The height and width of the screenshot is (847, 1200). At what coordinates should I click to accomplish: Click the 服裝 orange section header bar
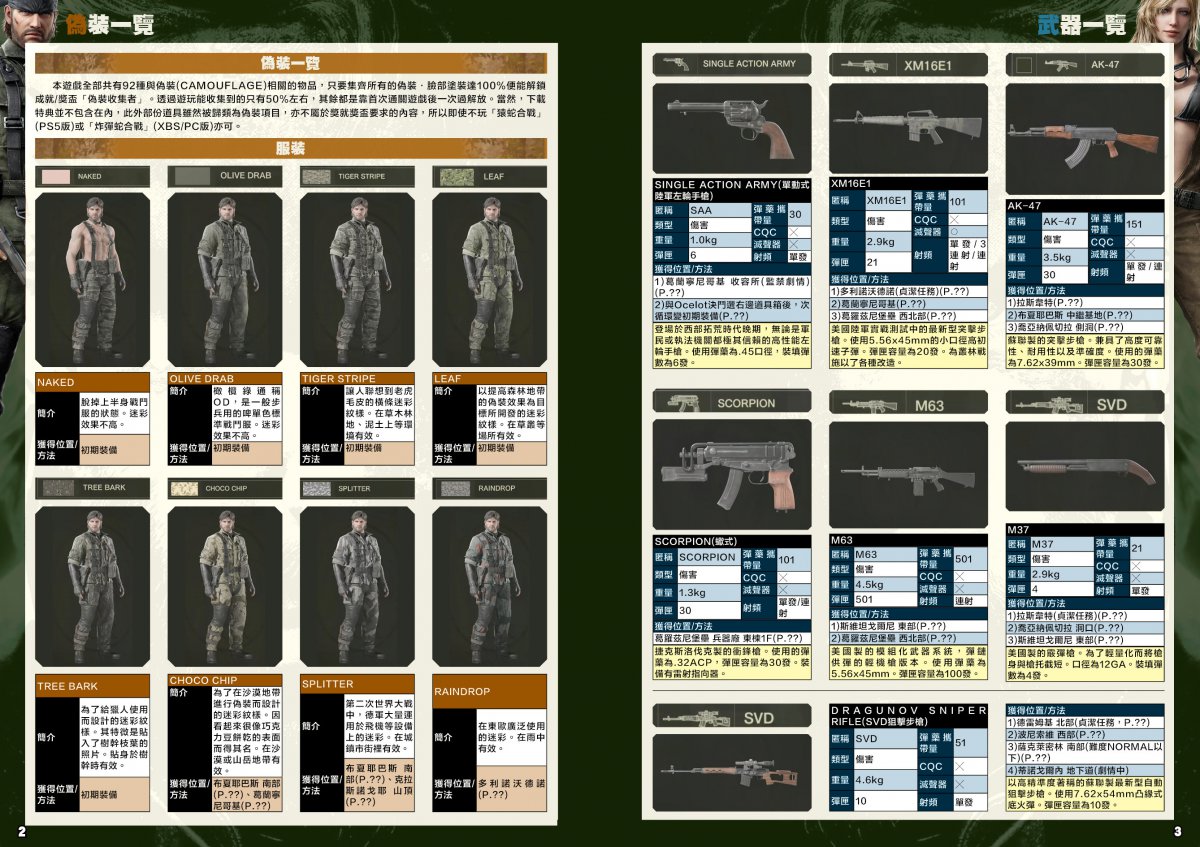(x=291, y=148)
